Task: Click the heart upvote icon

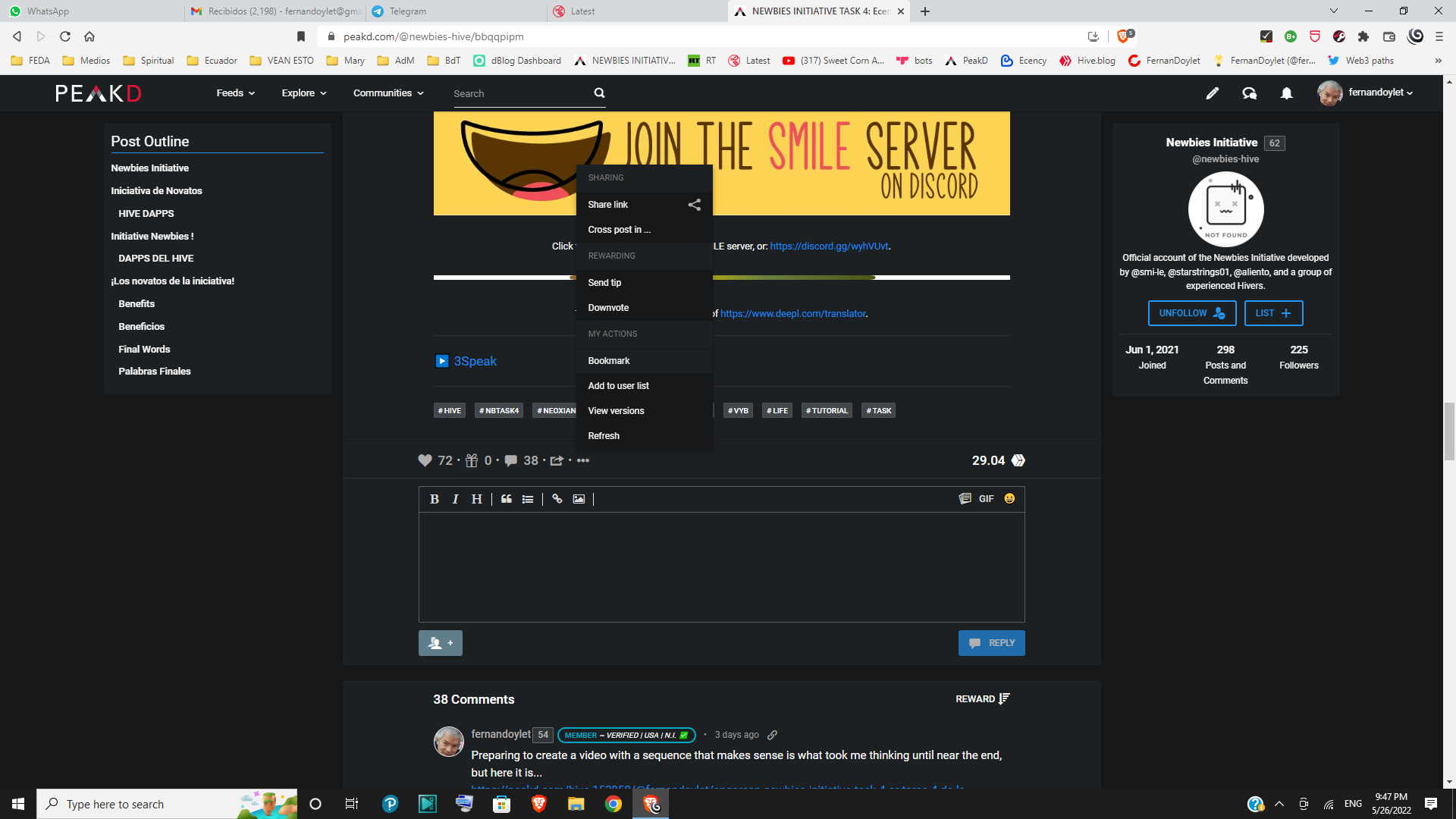Action: (425, 460)
